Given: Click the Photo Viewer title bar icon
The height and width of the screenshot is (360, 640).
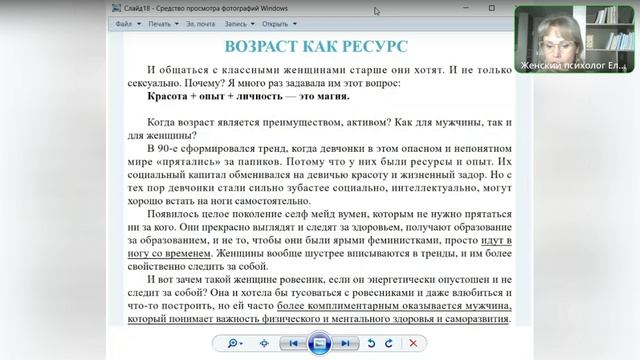Looking at the screenshot, I should click(x=117, y=8).
